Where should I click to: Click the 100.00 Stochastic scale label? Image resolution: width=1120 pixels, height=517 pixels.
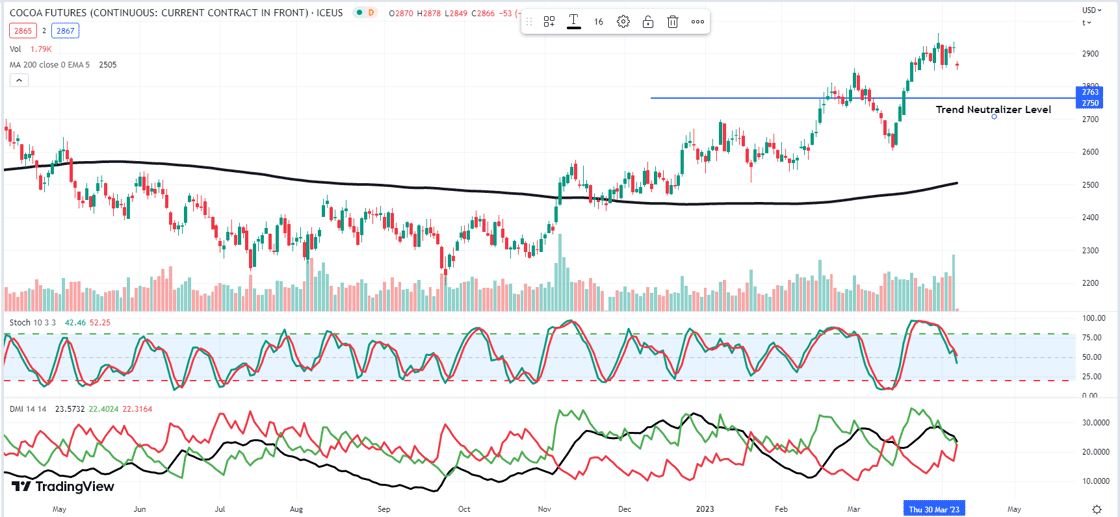(x=1094, y=318)
